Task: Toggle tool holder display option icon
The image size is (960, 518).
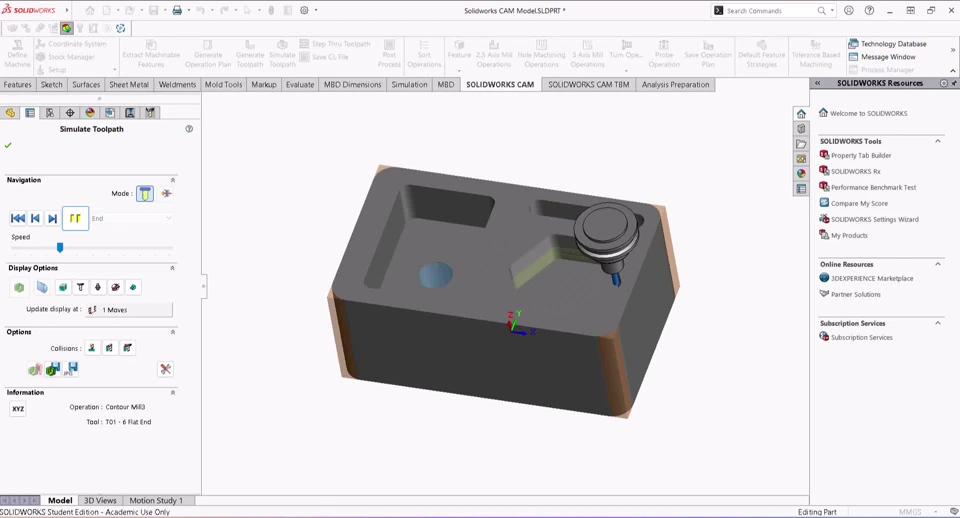Action: [x=97, y=287]
